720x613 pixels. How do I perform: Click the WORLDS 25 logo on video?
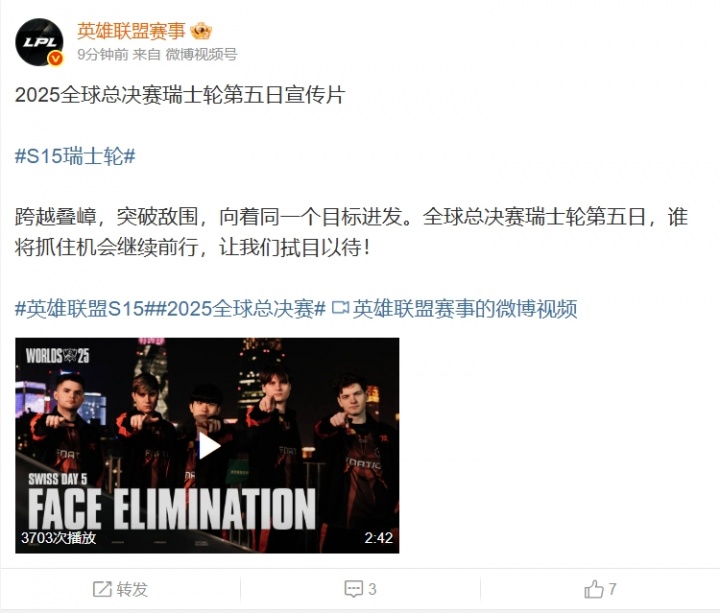[58, 355]
